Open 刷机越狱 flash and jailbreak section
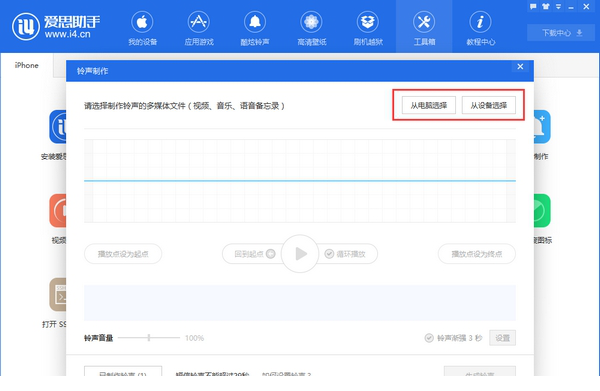 point(368,29)
